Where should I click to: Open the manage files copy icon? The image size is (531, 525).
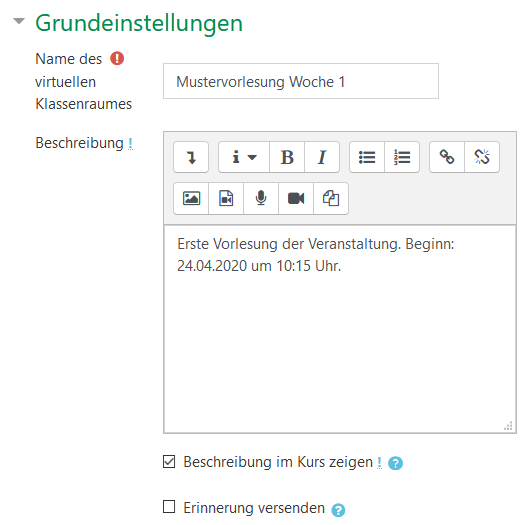[x=331, y=198]
